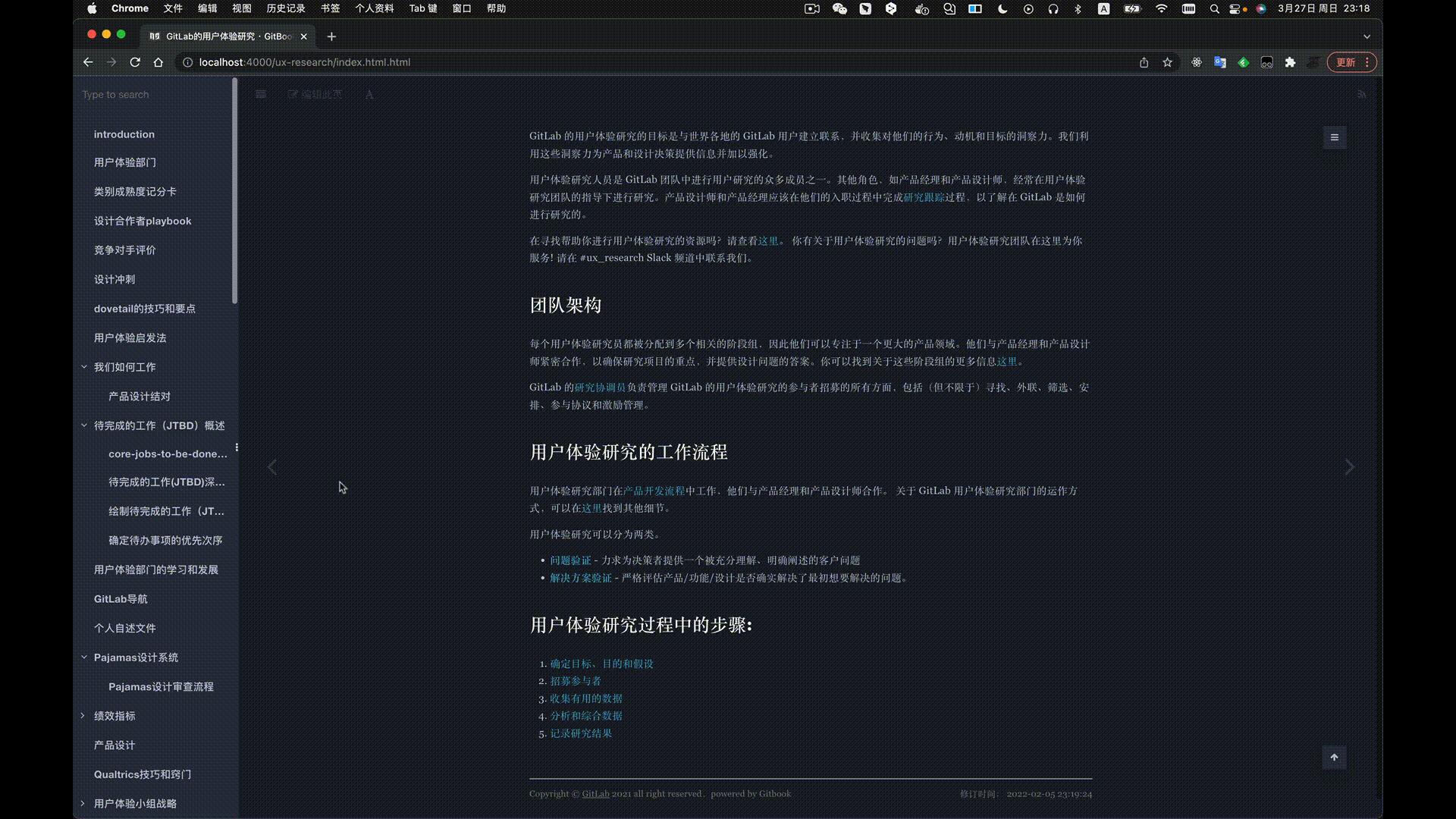Open the 问题验证 link
The image size is (1456, 819).
(570, 560)
